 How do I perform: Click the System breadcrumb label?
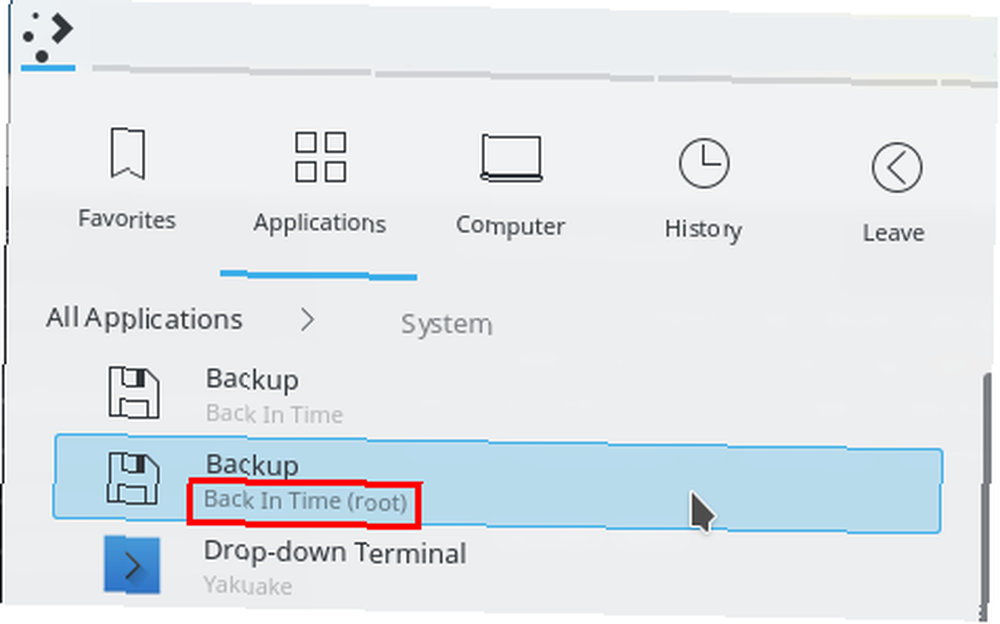(446, 324)
